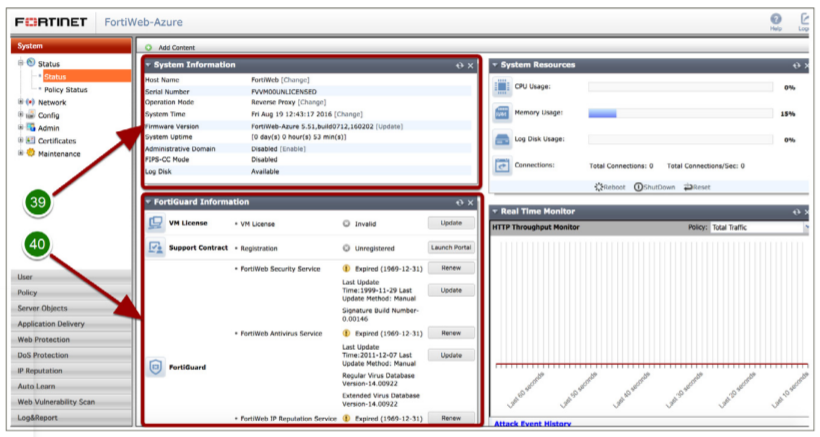Viewport: 820px width, 437px height.
Task: Click the Admin tree icon
Action: (x=30, y=128)
